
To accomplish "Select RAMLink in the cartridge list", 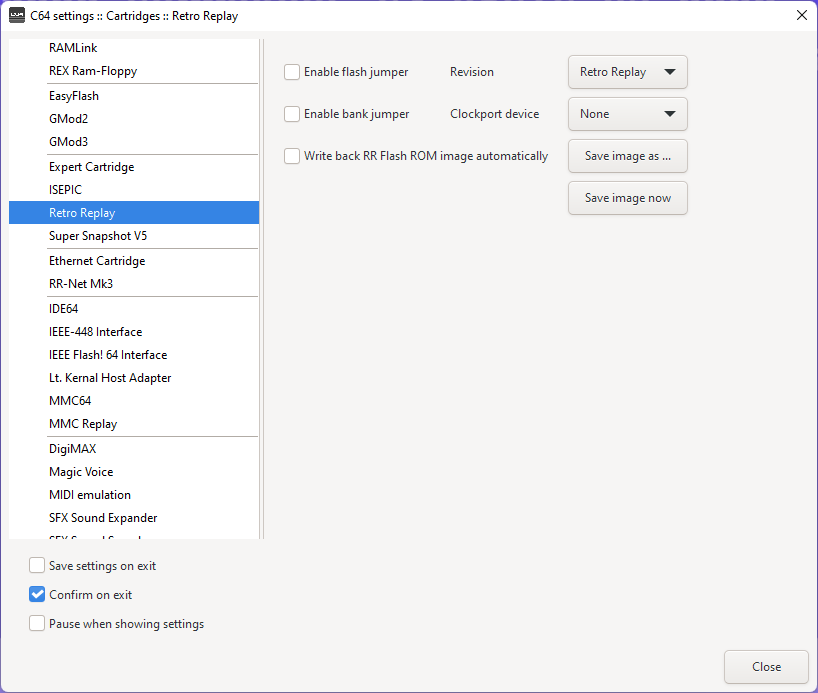I will (134, 48).
